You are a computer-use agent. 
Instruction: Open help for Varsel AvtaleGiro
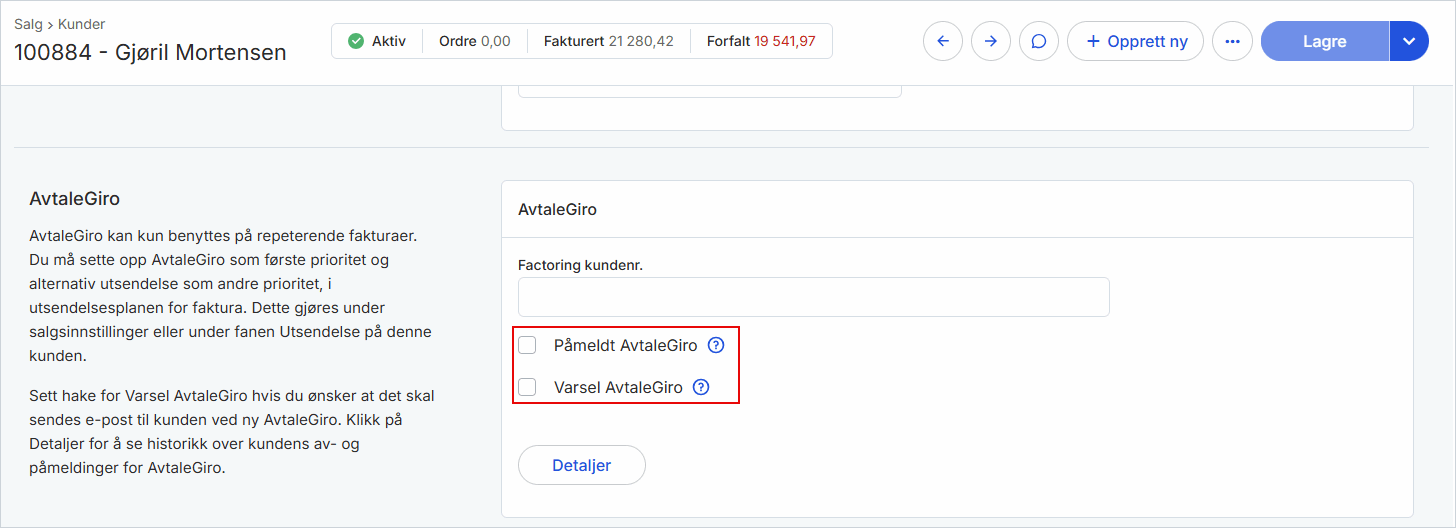(701, 387)
